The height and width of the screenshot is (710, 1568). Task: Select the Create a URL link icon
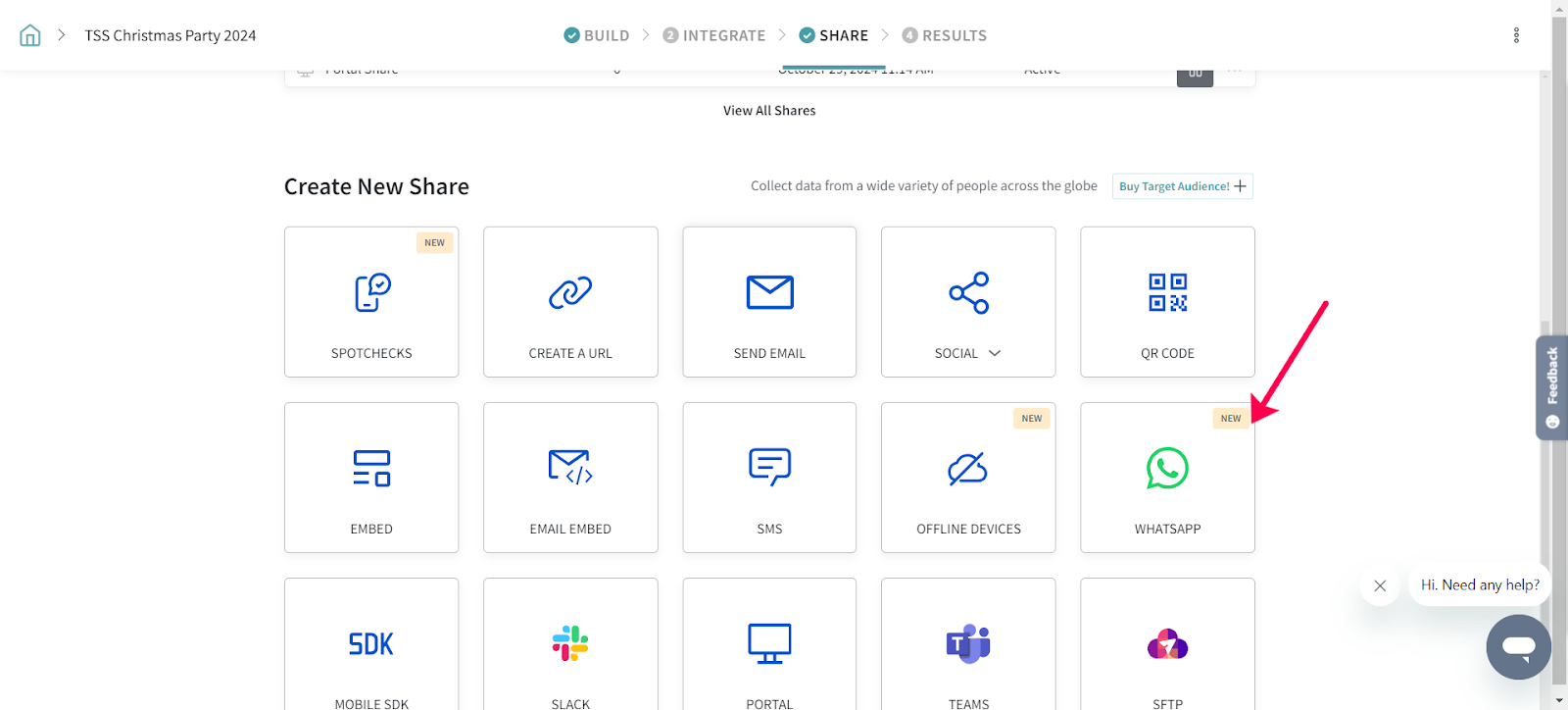point(570,292)
